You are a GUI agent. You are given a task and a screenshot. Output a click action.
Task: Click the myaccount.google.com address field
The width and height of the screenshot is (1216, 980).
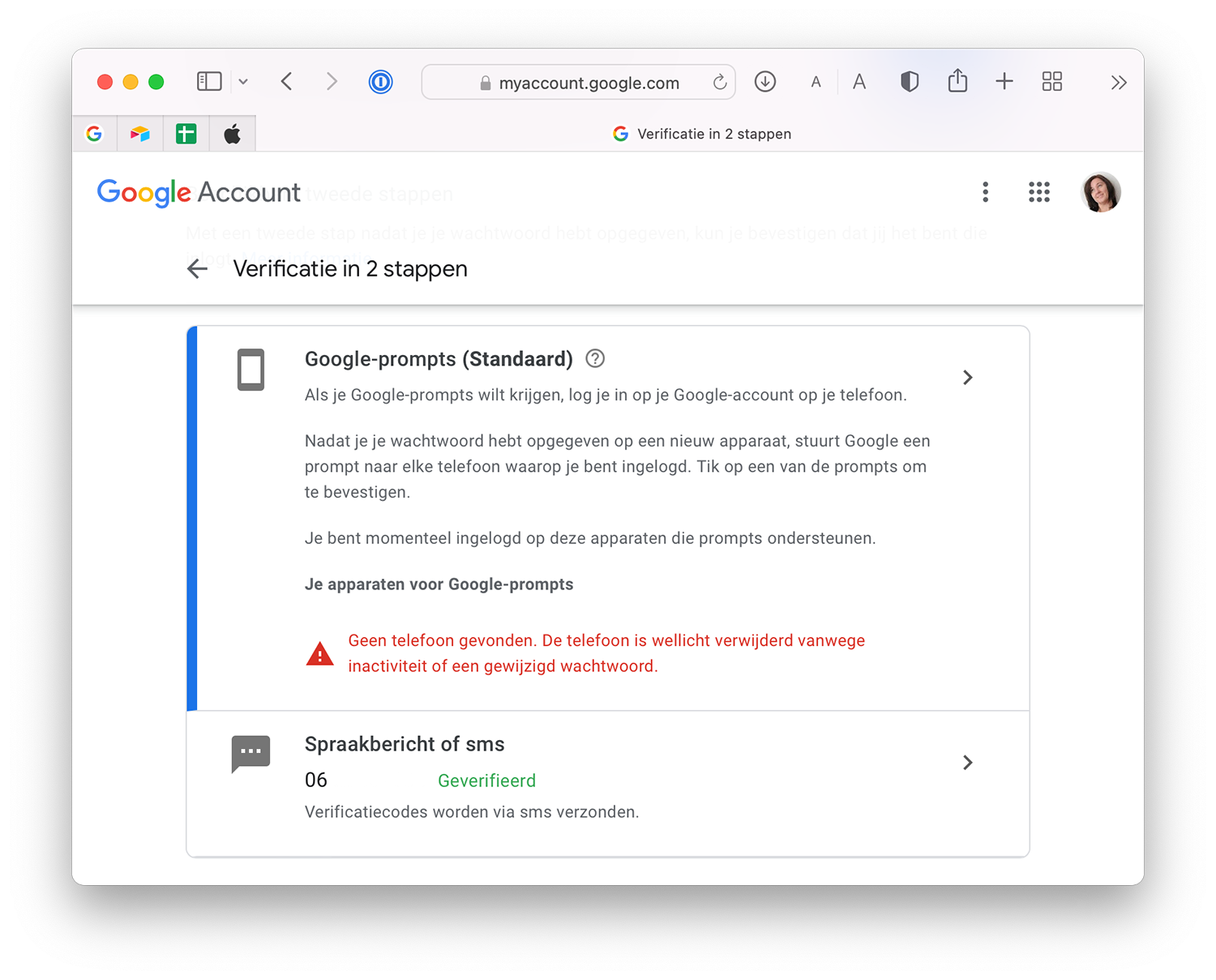tap(579, 83)
